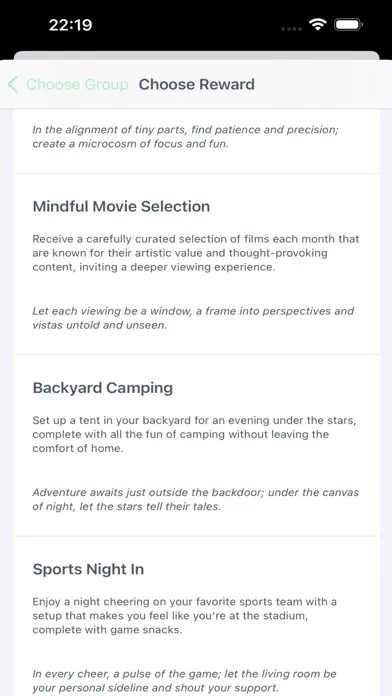
Task: Tap the back chevron icon
Action: point(13,84)
